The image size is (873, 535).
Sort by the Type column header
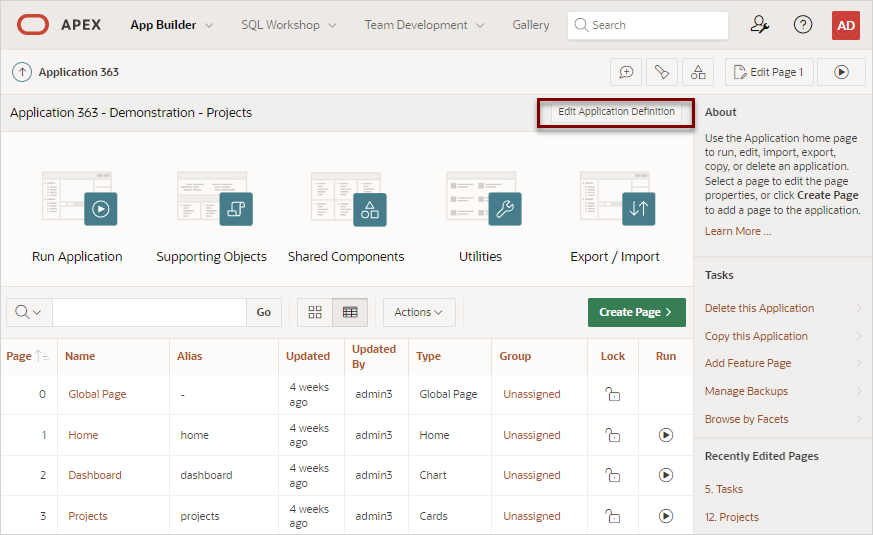(428, 356)
